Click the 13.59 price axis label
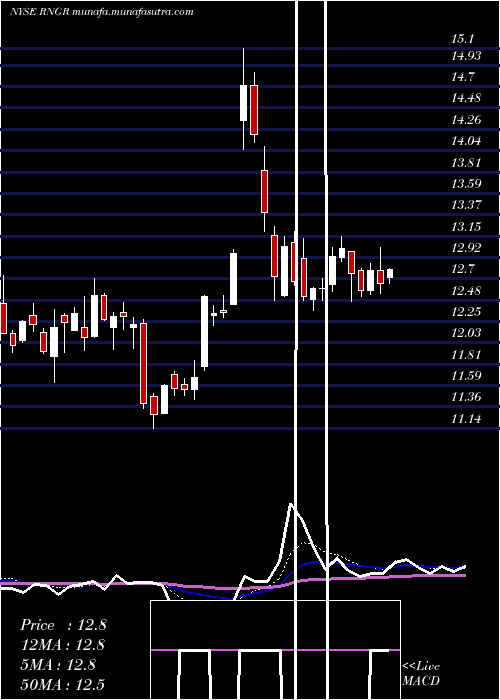This screenshot has height=700, width=500. pyautogui.click(x=466, y=183)
